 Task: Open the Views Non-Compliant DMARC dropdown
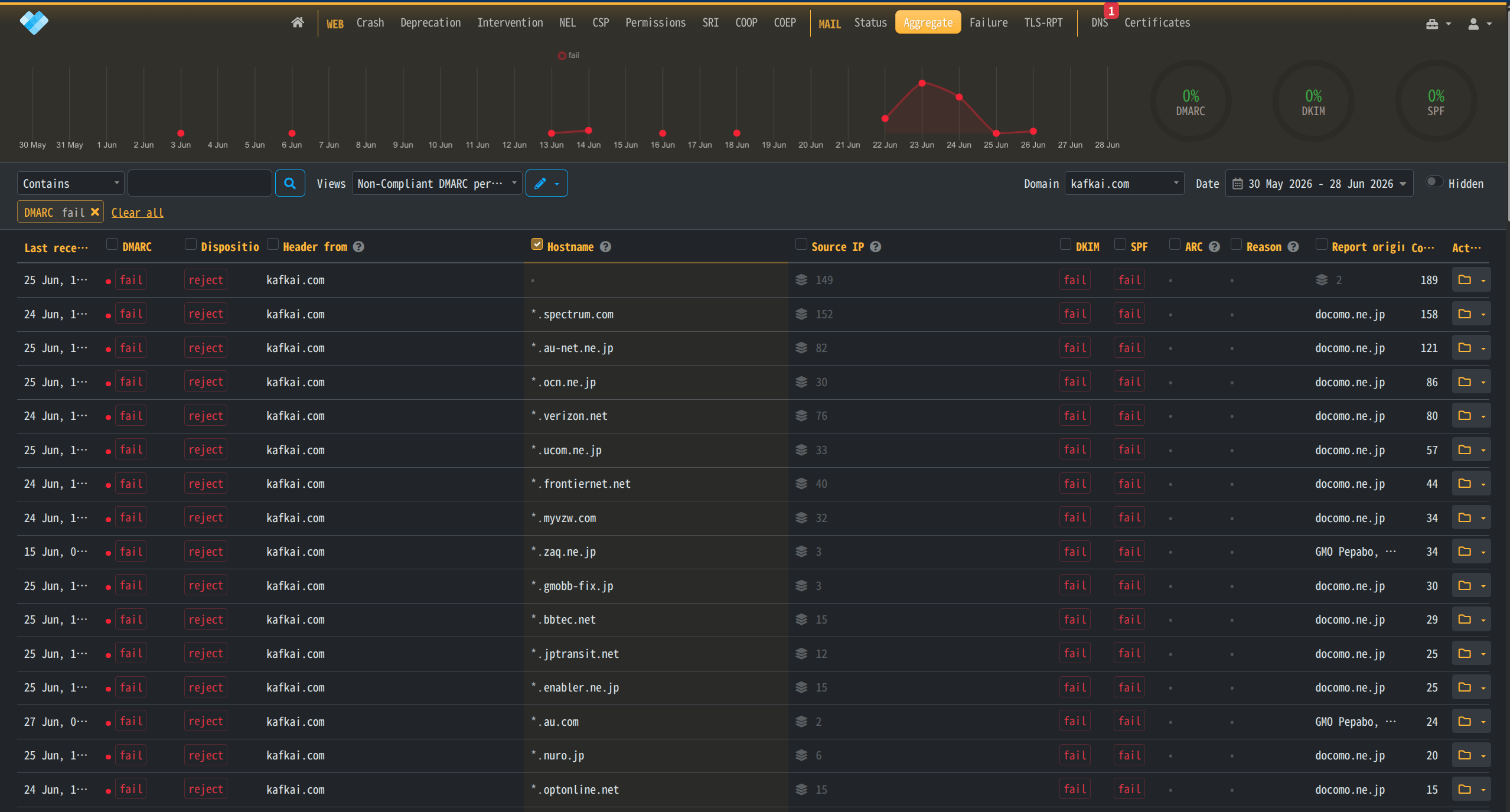(x=437, y=183)
